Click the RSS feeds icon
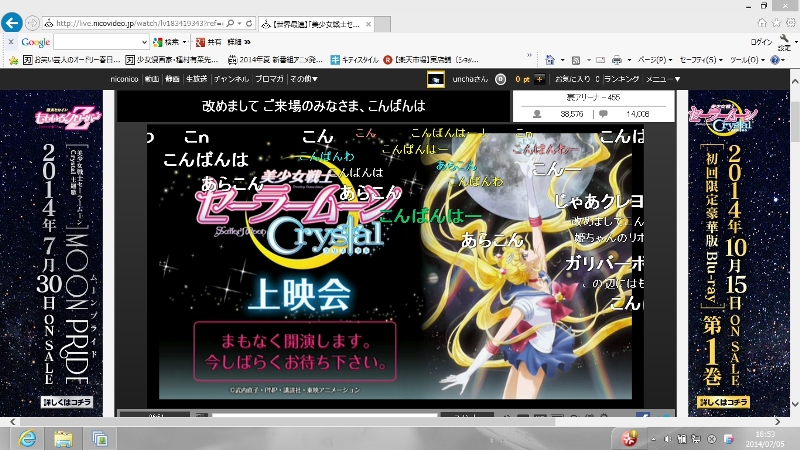This screenshot has height=450, width=800. [x=576, y=60]
